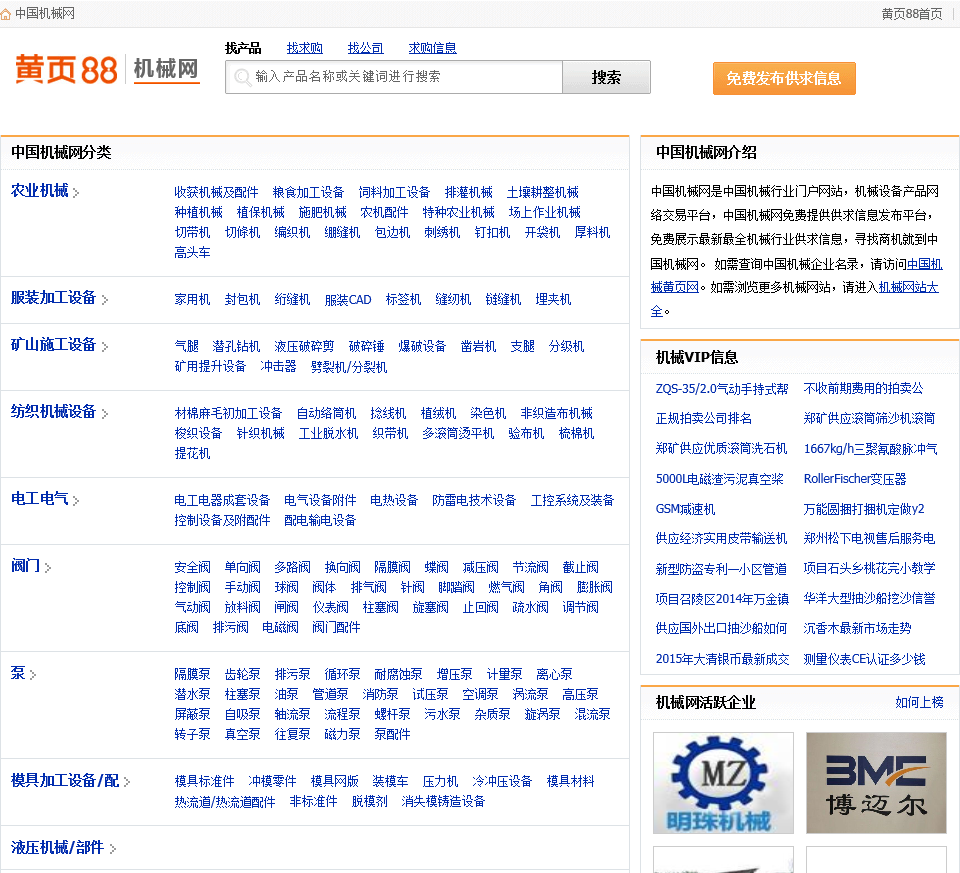Screen dimensions: 960x873
Task: Expand arrow next to 农业机械
Action: pos(76,193)
